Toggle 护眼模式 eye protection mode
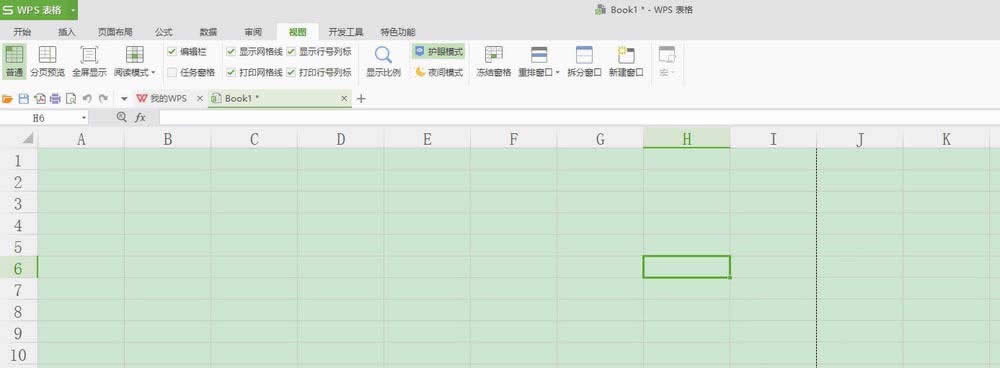Screen dimensions: 1000x368 [x=438, y=52]
